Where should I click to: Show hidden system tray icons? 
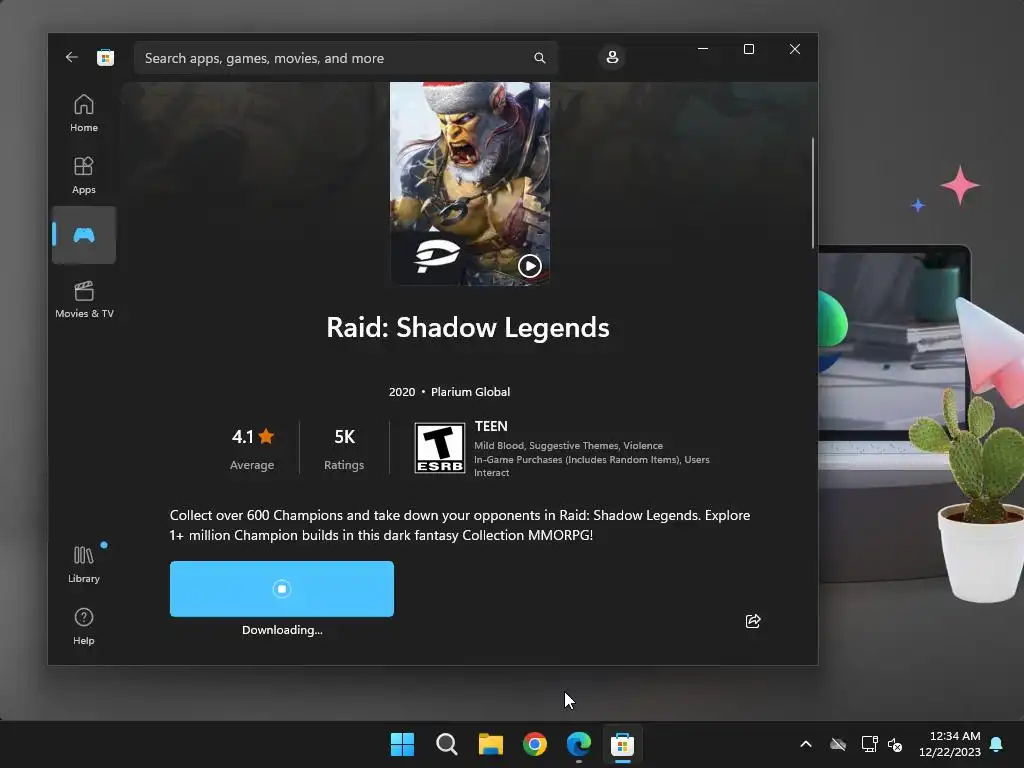tap(806, 744)
